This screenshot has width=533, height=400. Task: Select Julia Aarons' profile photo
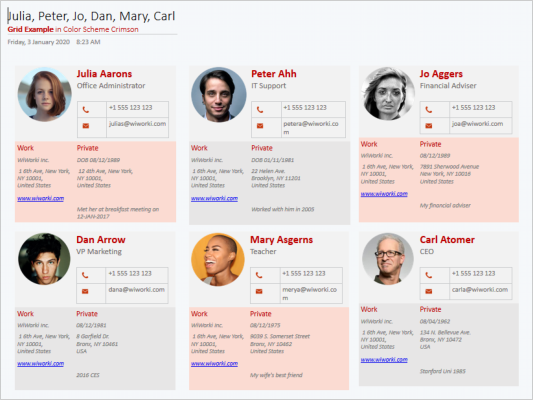click(x=45, y=94)
